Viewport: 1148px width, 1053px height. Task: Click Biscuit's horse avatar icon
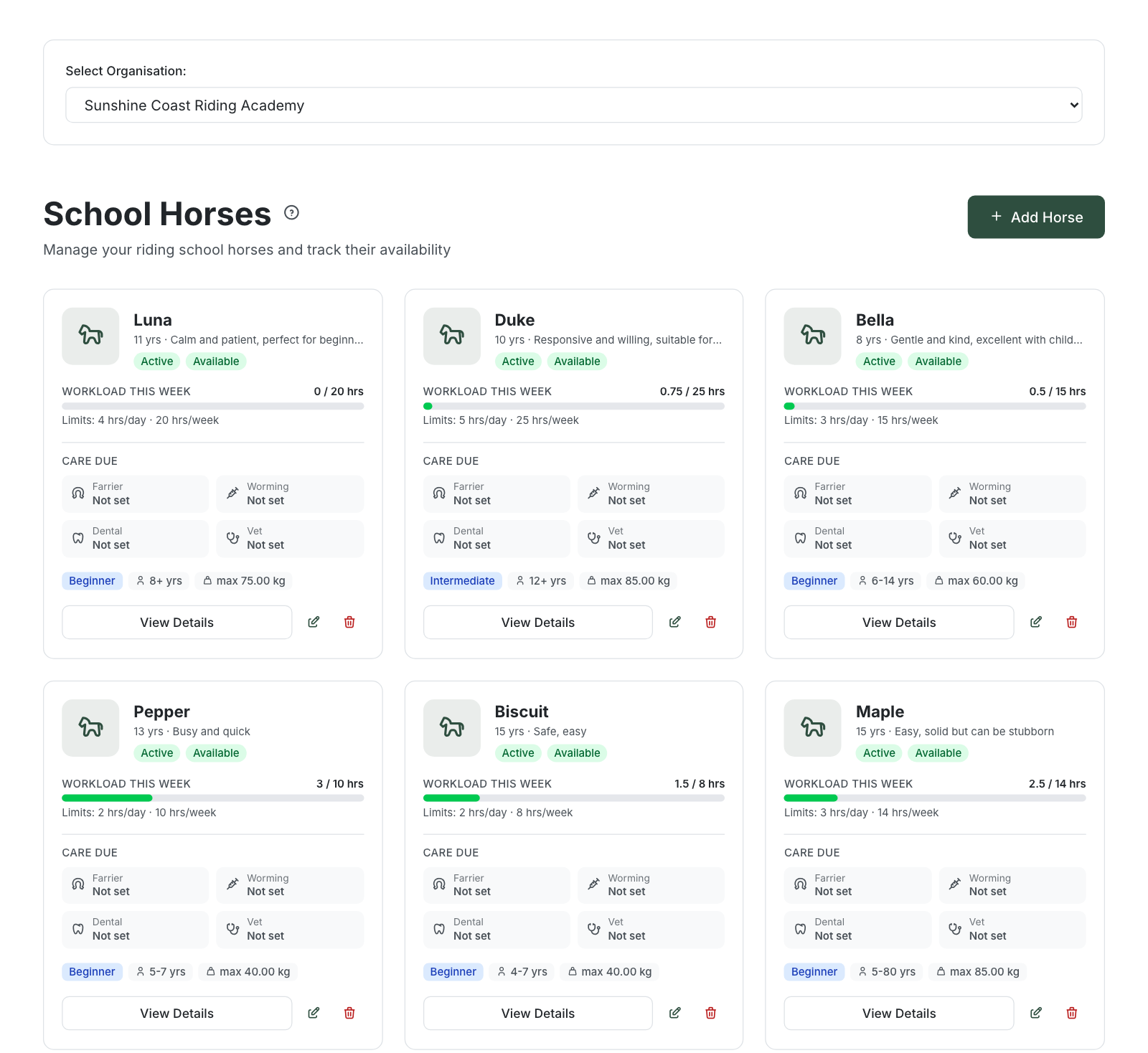(451, 727)
